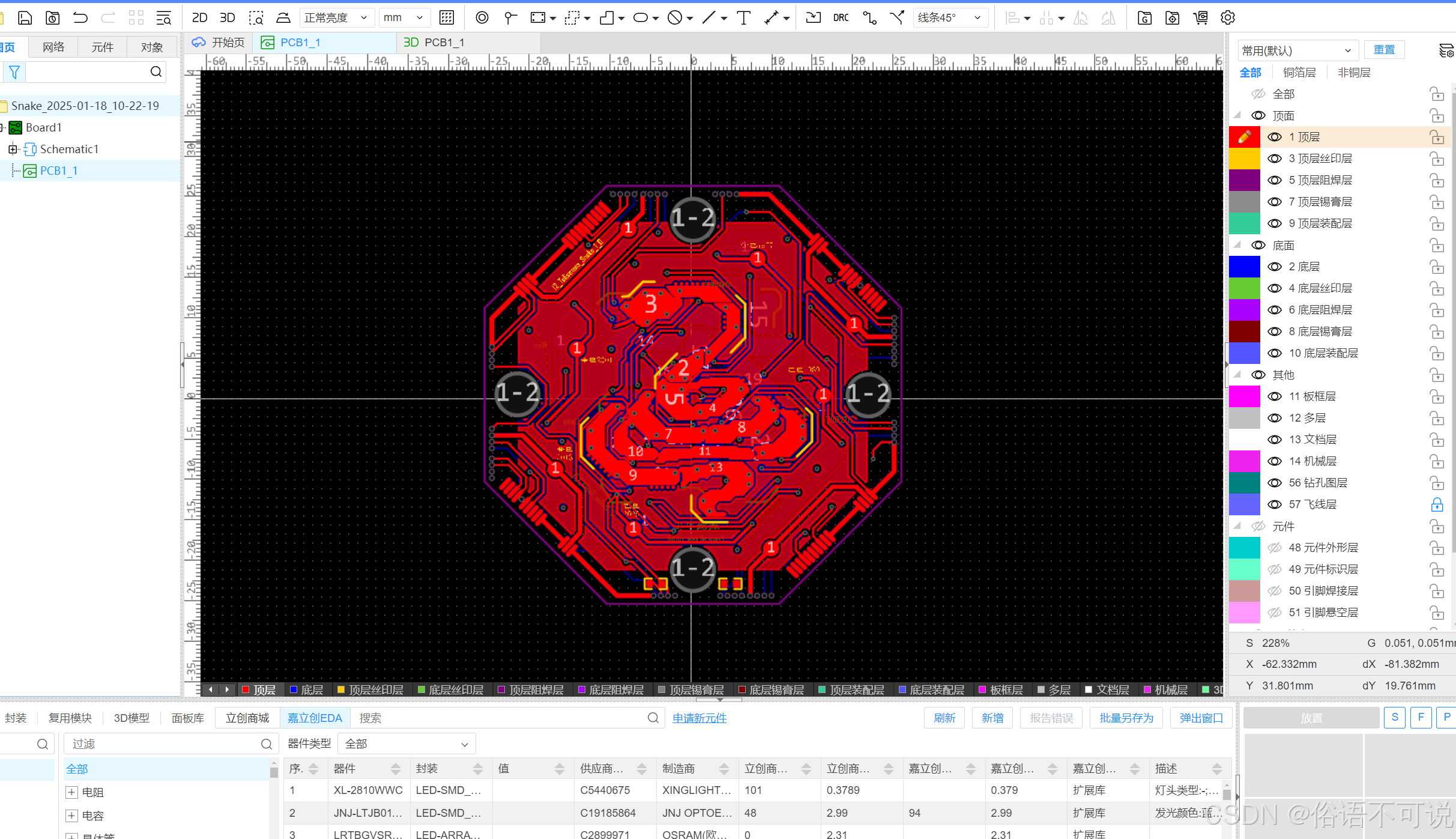Click the DRC check icon
The width and height of the screenshot is (1456, 839).
click(x=841, y=18)
